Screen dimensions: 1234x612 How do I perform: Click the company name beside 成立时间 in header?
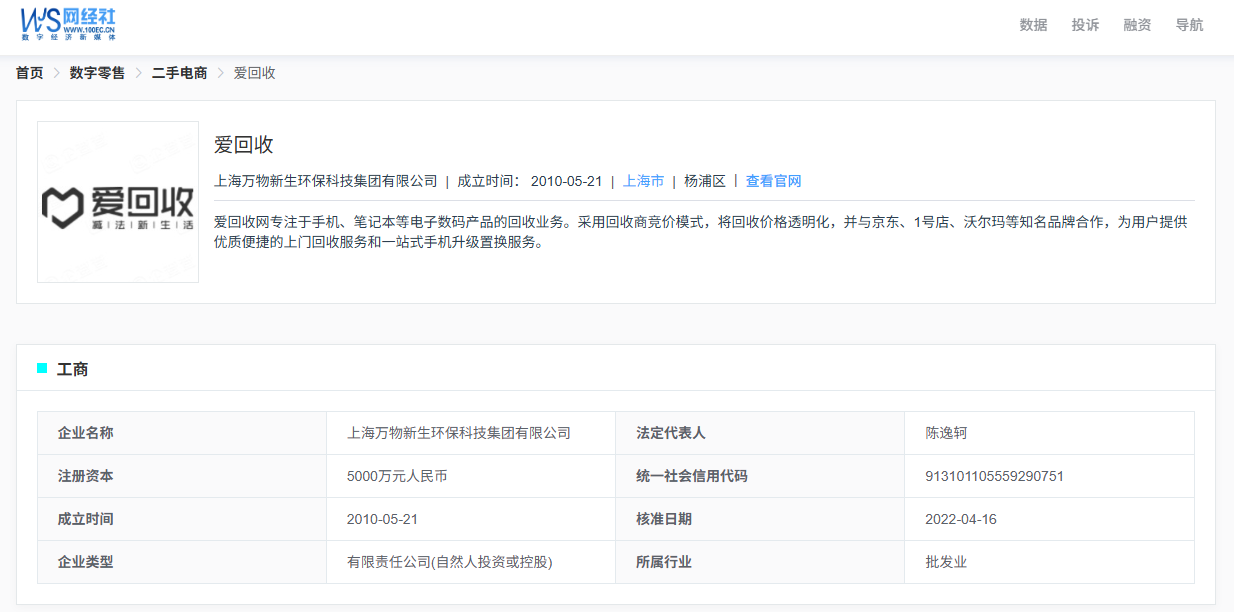pos(326,181)
